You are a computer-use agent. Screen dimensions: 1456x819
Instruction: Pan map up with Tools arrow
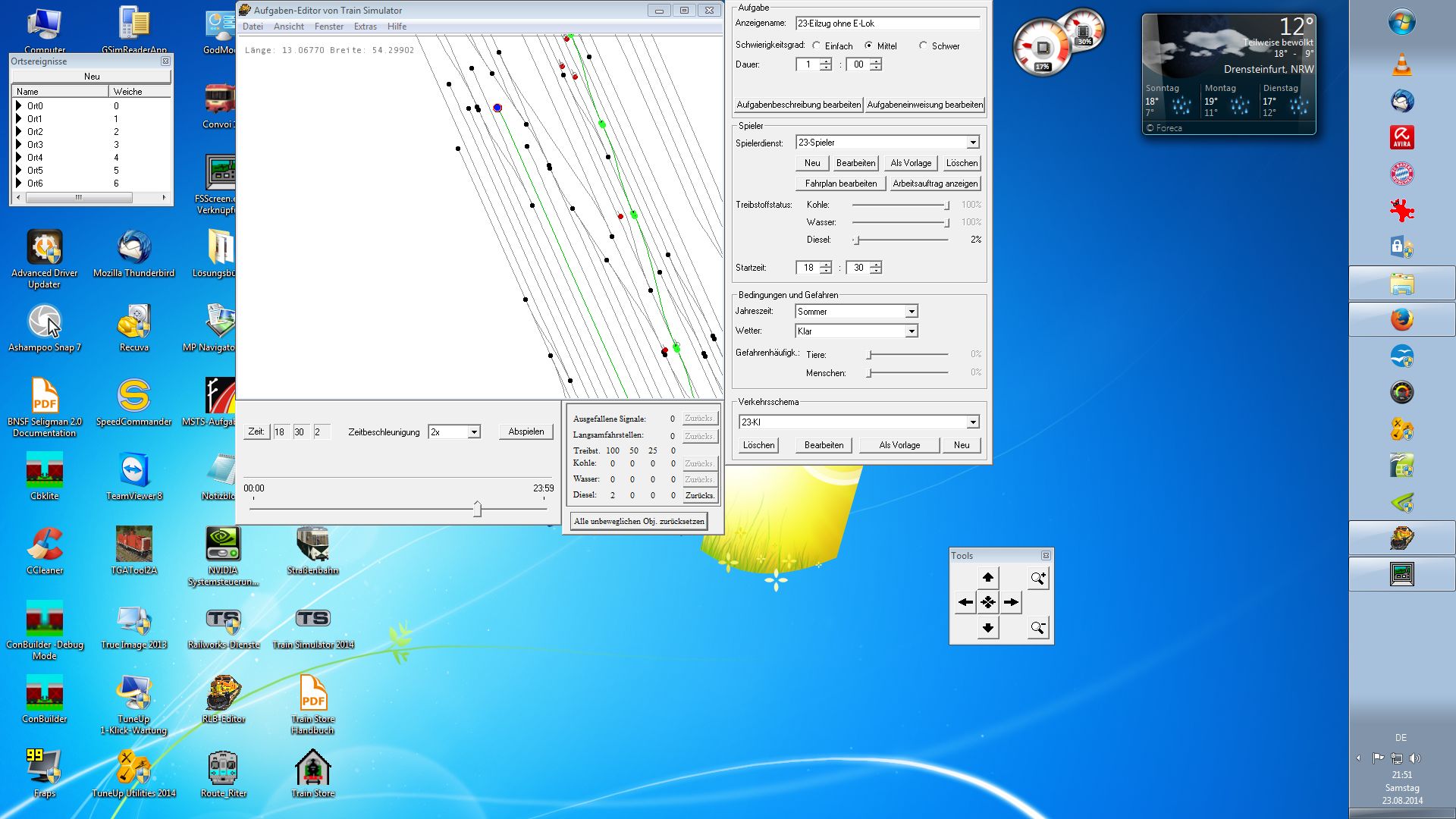pos(987,578)
